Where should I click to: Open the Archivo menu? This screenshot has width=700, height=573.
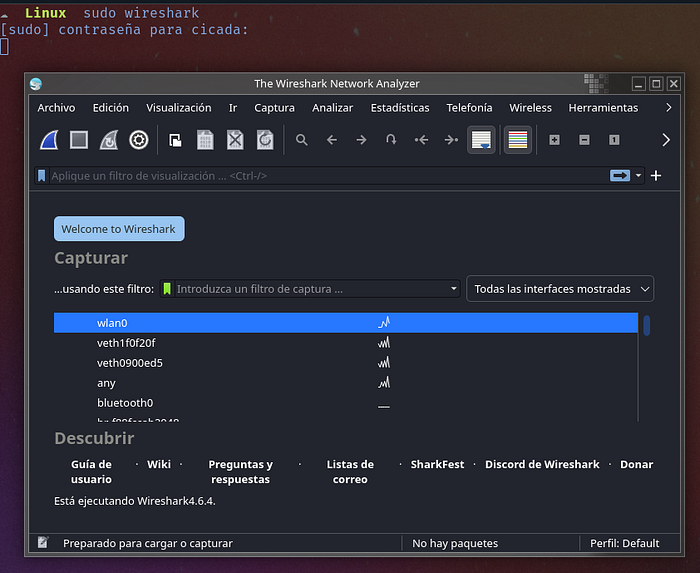click(x=56, y=108)
